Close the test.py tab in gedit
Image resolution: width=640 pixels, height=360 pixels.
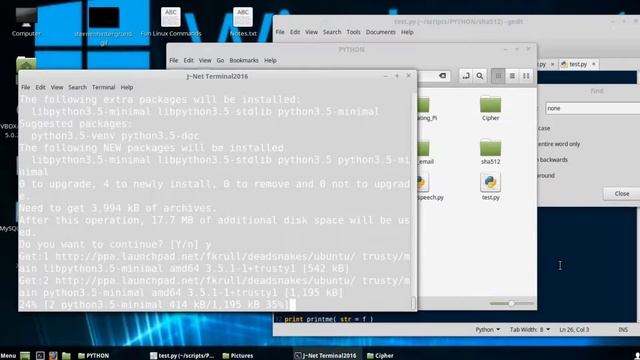tap(593, 64)
